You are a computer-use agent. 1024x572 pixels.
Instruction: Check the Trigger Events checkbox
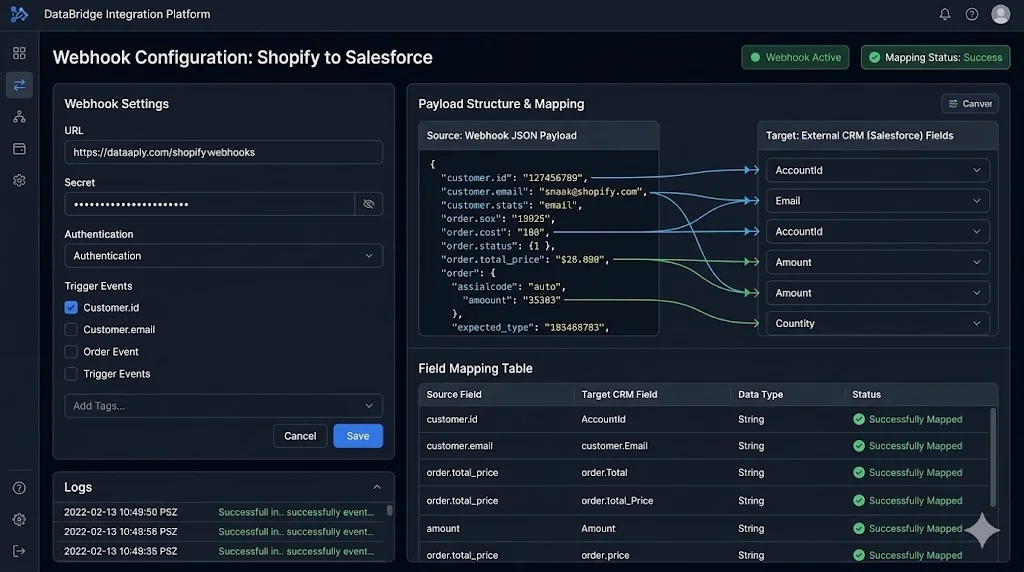pos(71,374)
